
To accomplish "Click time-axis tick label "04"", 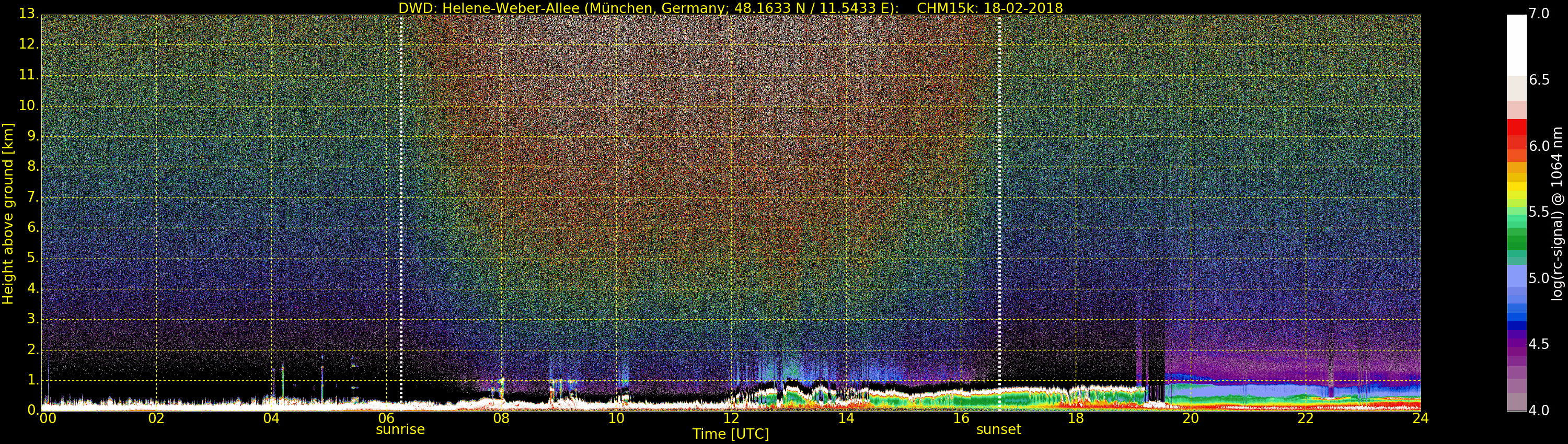I will click(x=271, y=418).
